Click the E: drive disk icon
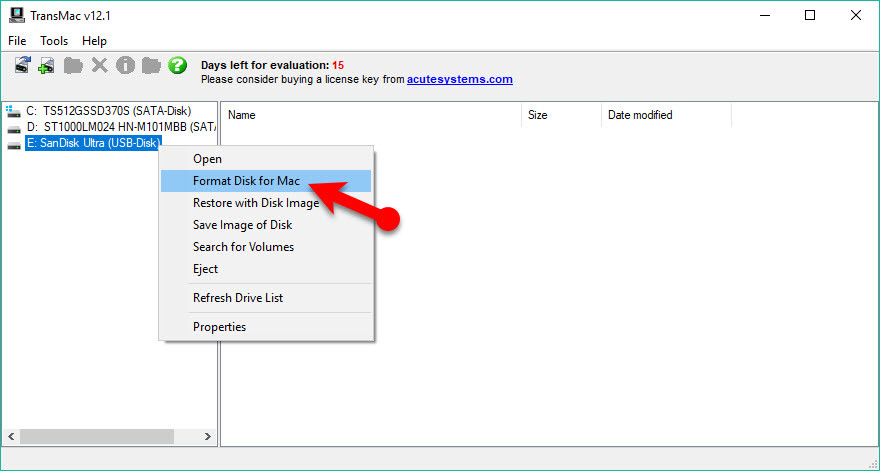 (14, 145)
